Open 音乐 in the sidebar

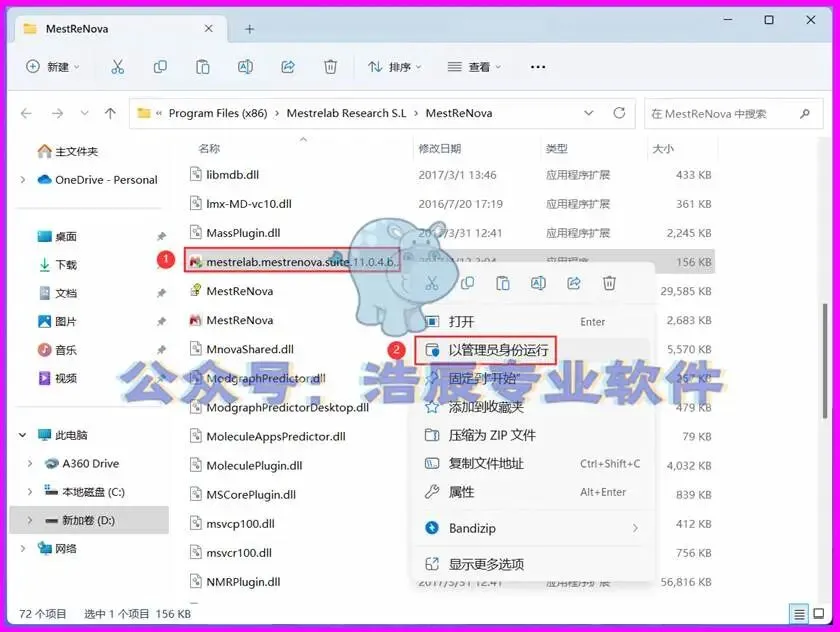(57, 350)
